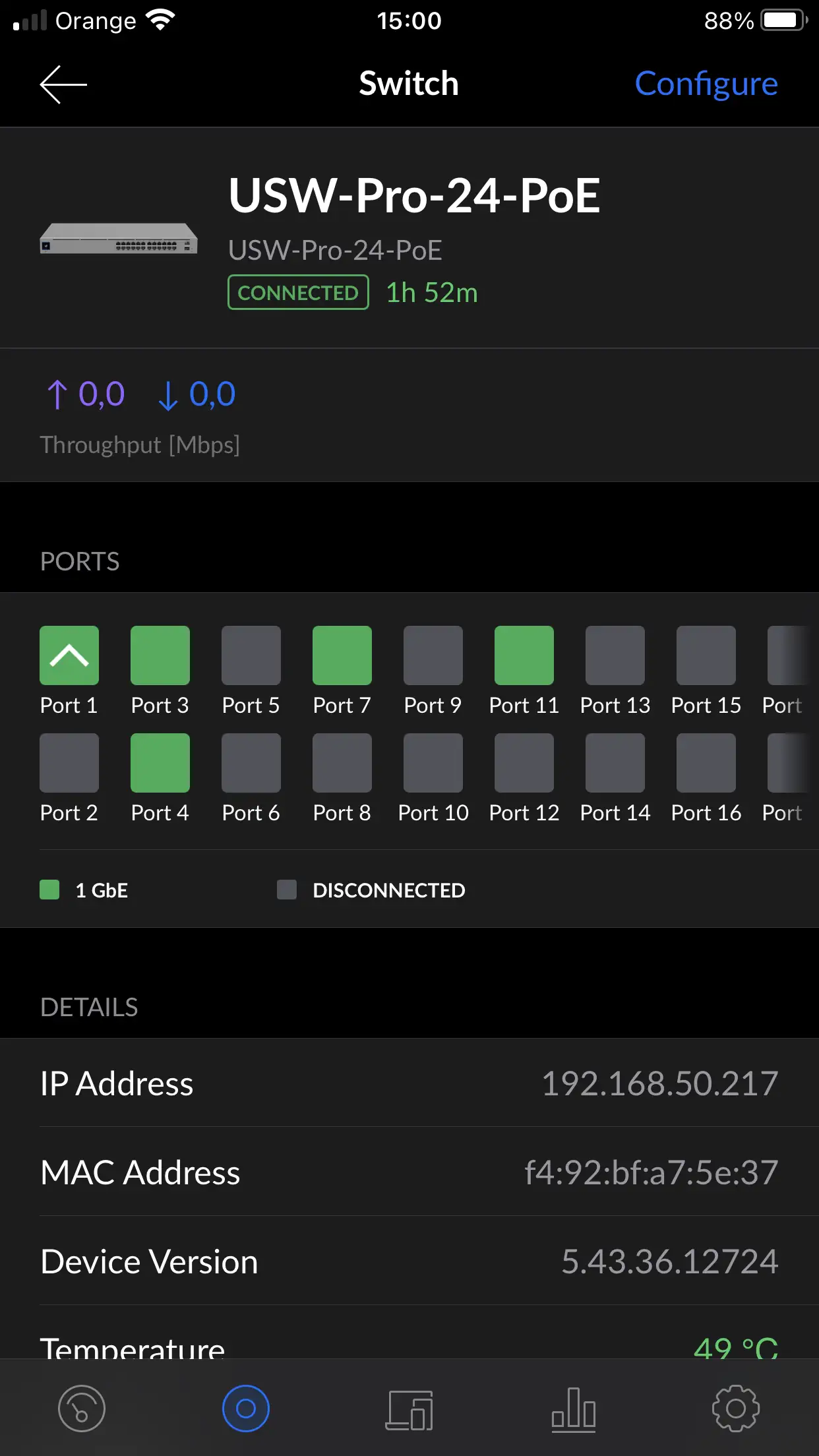Tap the gray DISCONNECTED legend swatch
This screenshot has height=1456, width=819.
tap(287, 890)
